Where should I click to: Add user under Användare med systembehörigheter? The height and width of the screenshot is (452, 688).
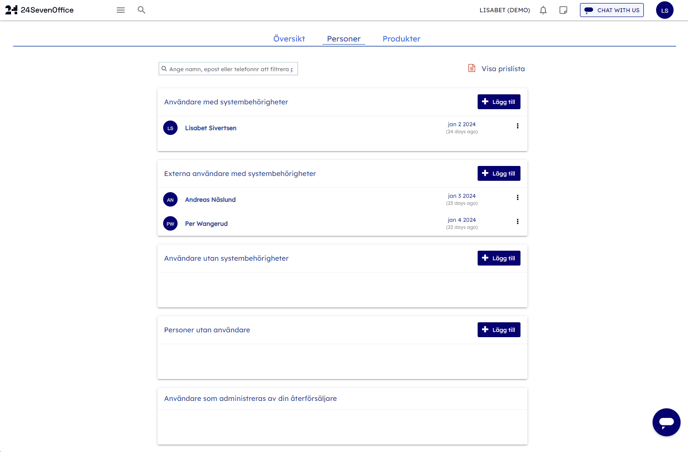(498, 102)
